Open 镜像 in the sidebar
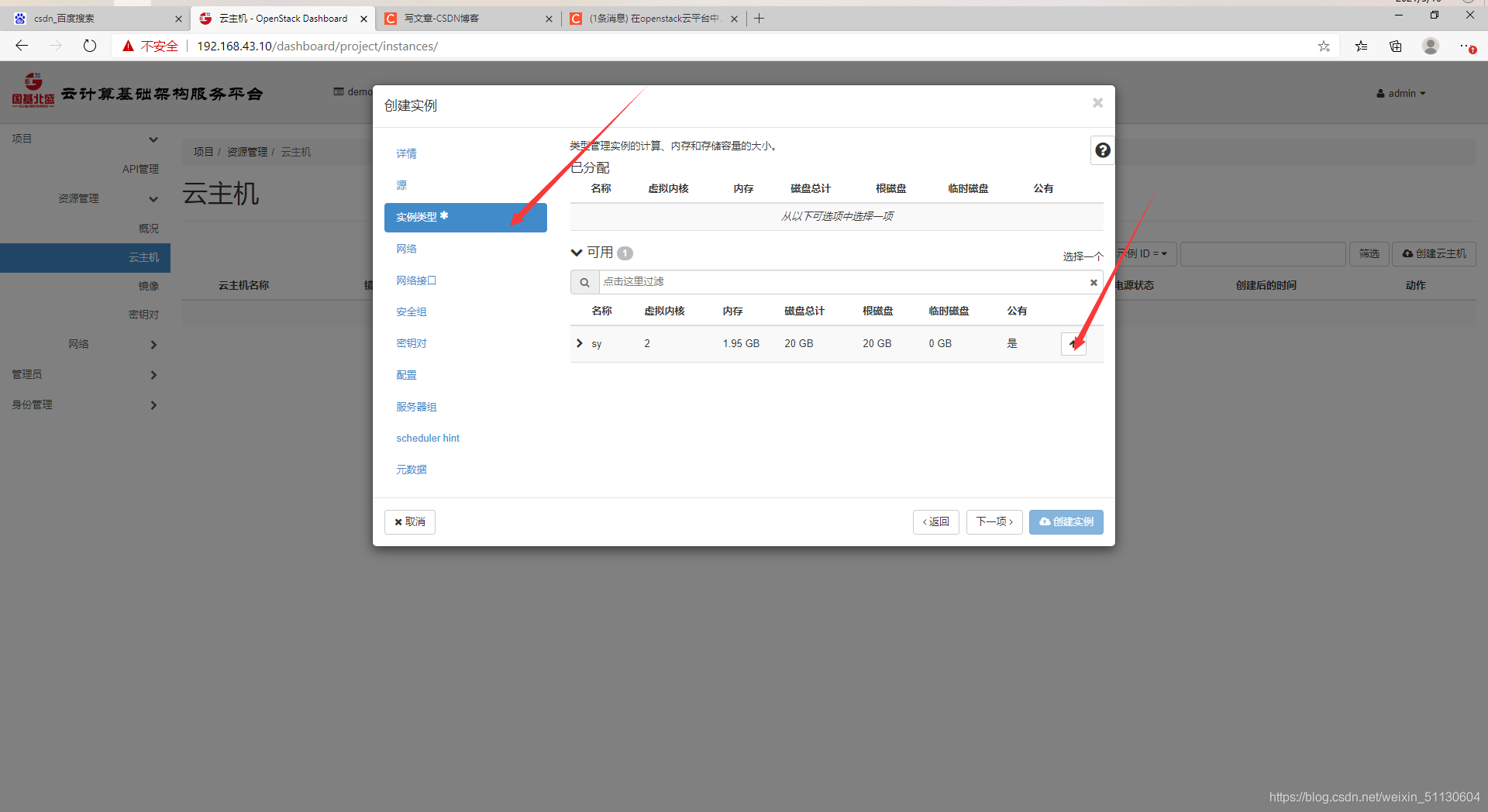1488x812 pixels. [x=149, y=286]
